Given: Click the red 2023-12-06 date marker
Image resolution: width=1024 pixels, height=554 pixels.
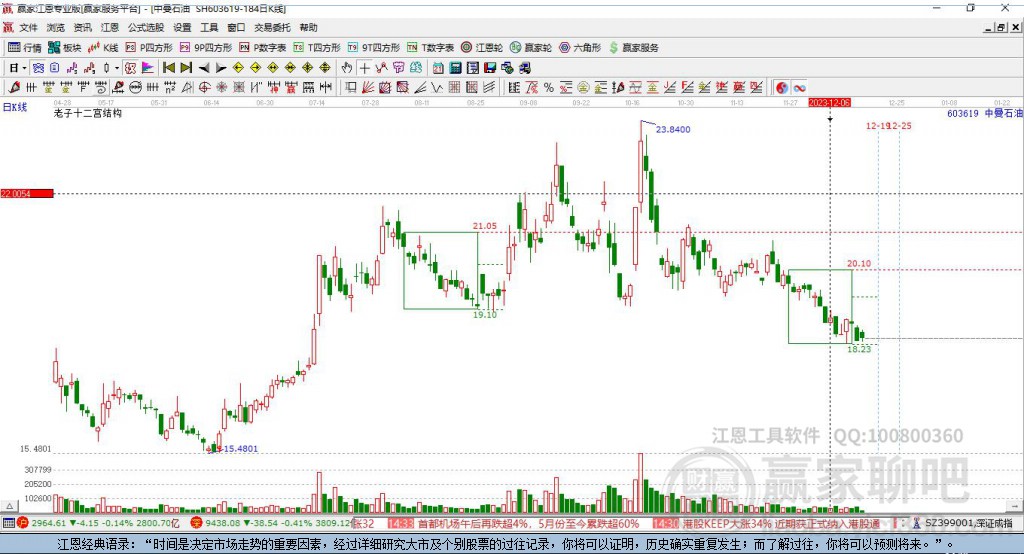Looking at the screenshot, I should [x=829, y=103].
